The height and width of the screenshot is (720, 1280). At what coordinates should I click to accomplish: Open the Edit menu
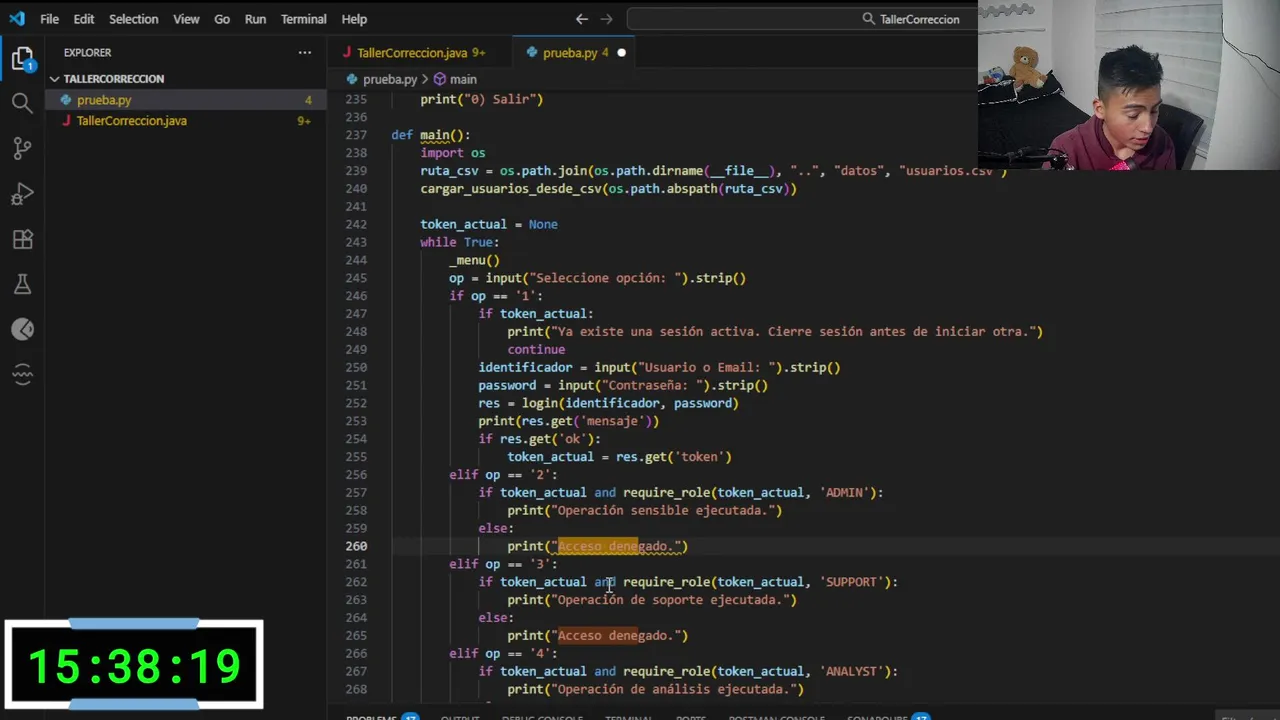pyautogui.click(x=84, y=19)
